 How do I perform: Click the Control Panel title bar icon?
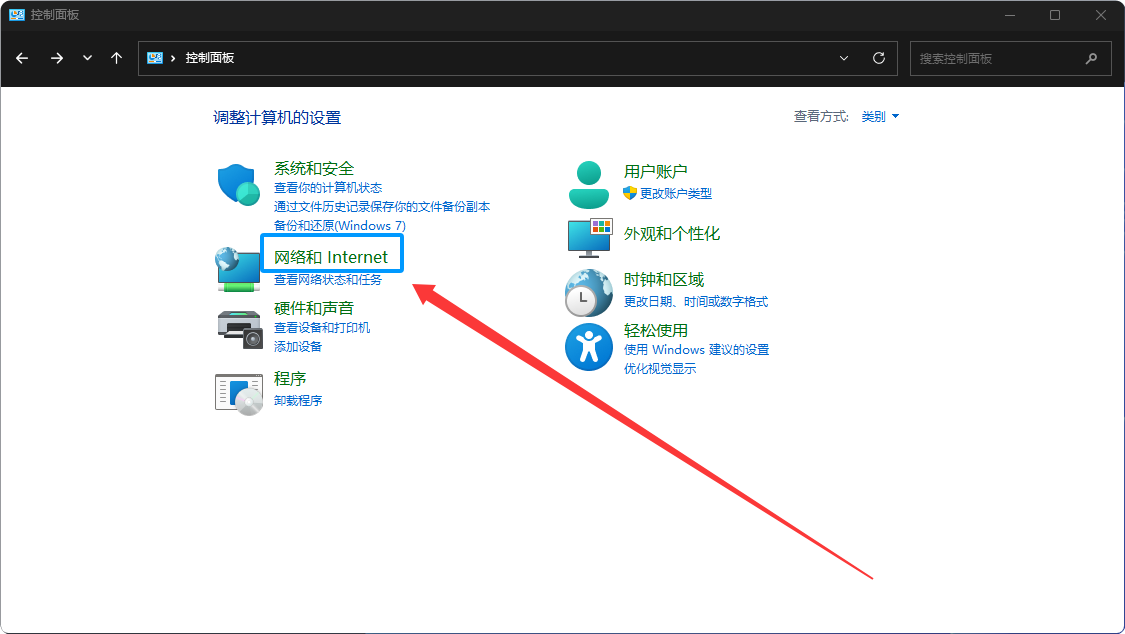(x=17, y=14)
